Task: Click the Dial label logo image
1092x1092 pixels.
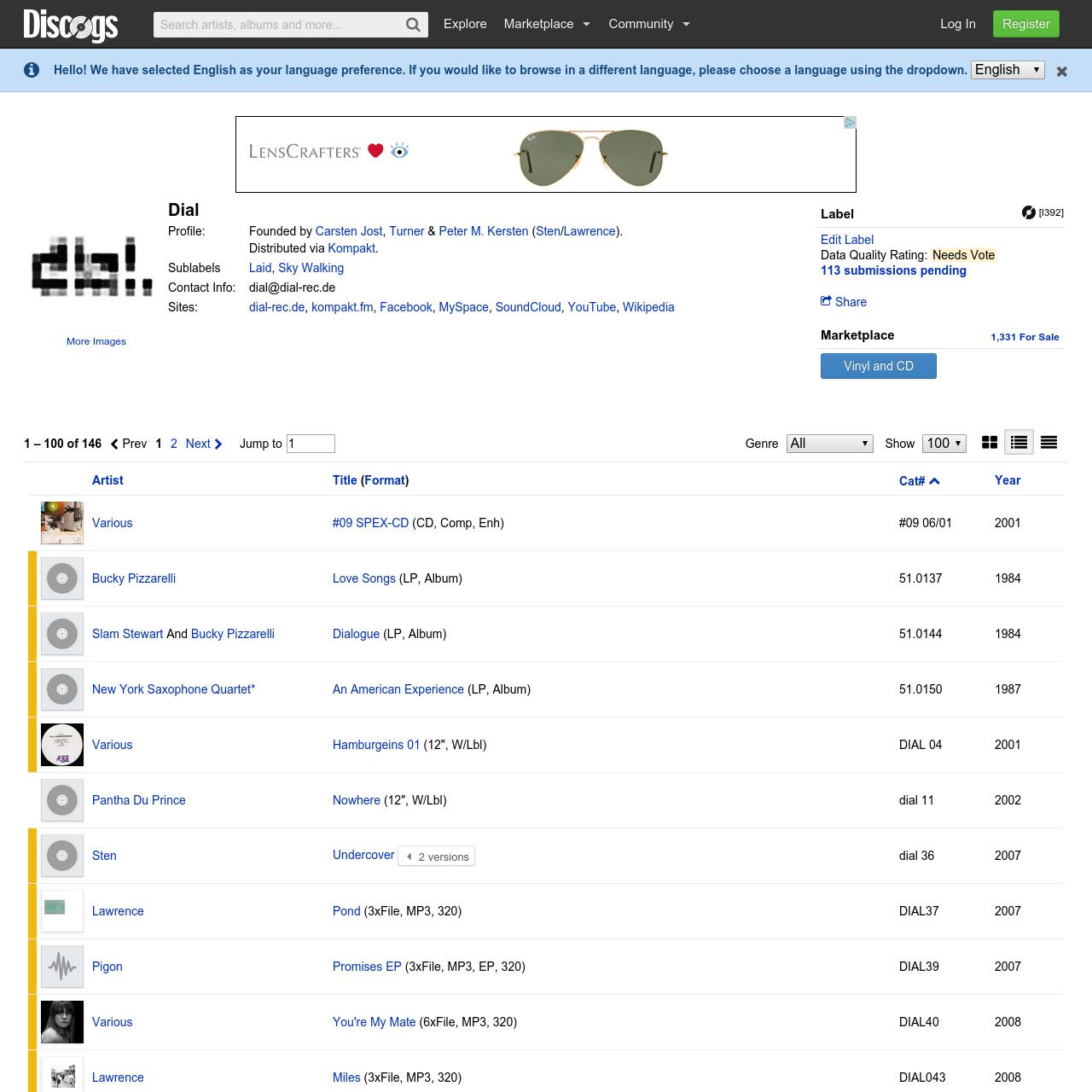Action: coord(92,267)
